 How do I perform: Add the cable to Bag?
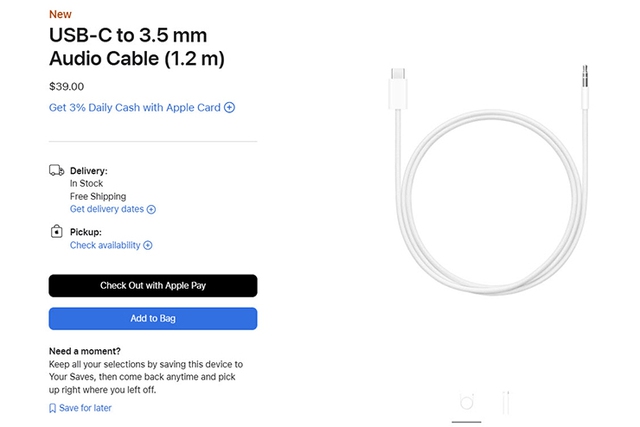[x=153, y=318]
